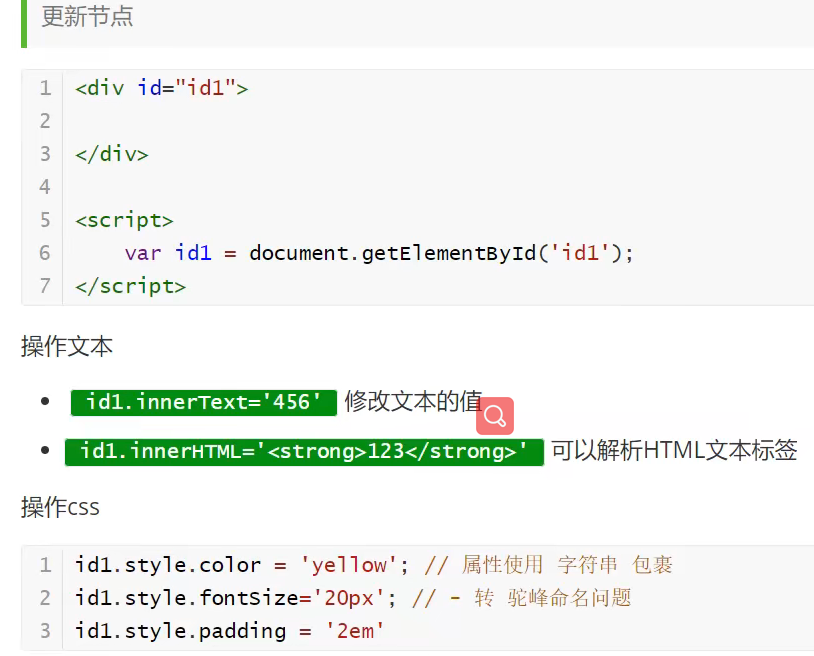Viewport: 814px width, 656px height.
Task: Click the 操作css section title
Action: click(60, 507)
